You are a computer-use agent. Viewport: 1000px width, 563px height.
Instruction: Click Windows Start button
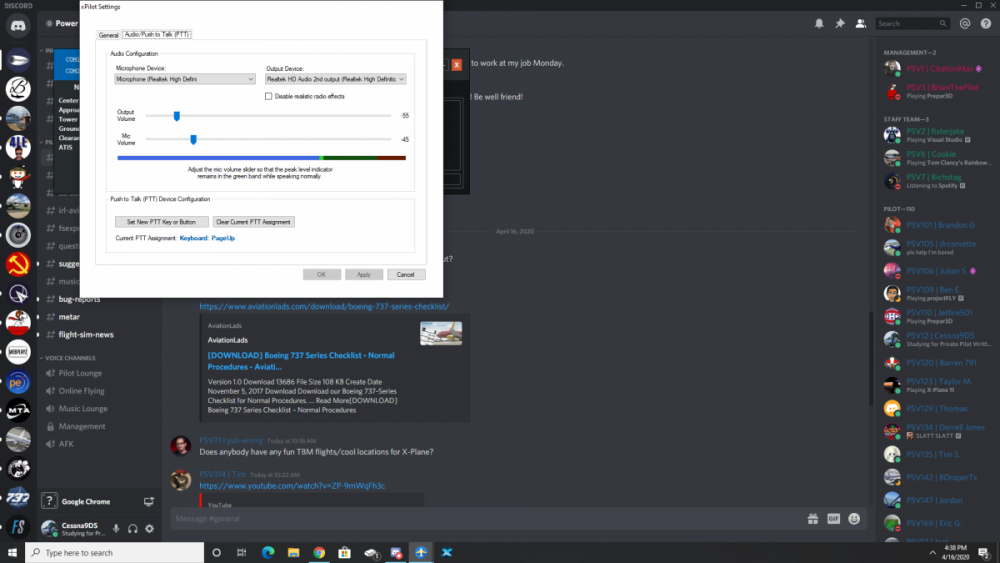12,553
